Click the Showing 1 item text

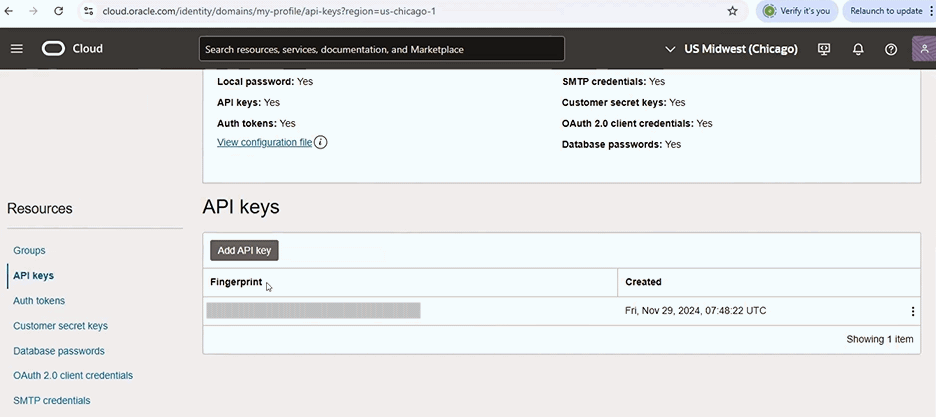879,339
